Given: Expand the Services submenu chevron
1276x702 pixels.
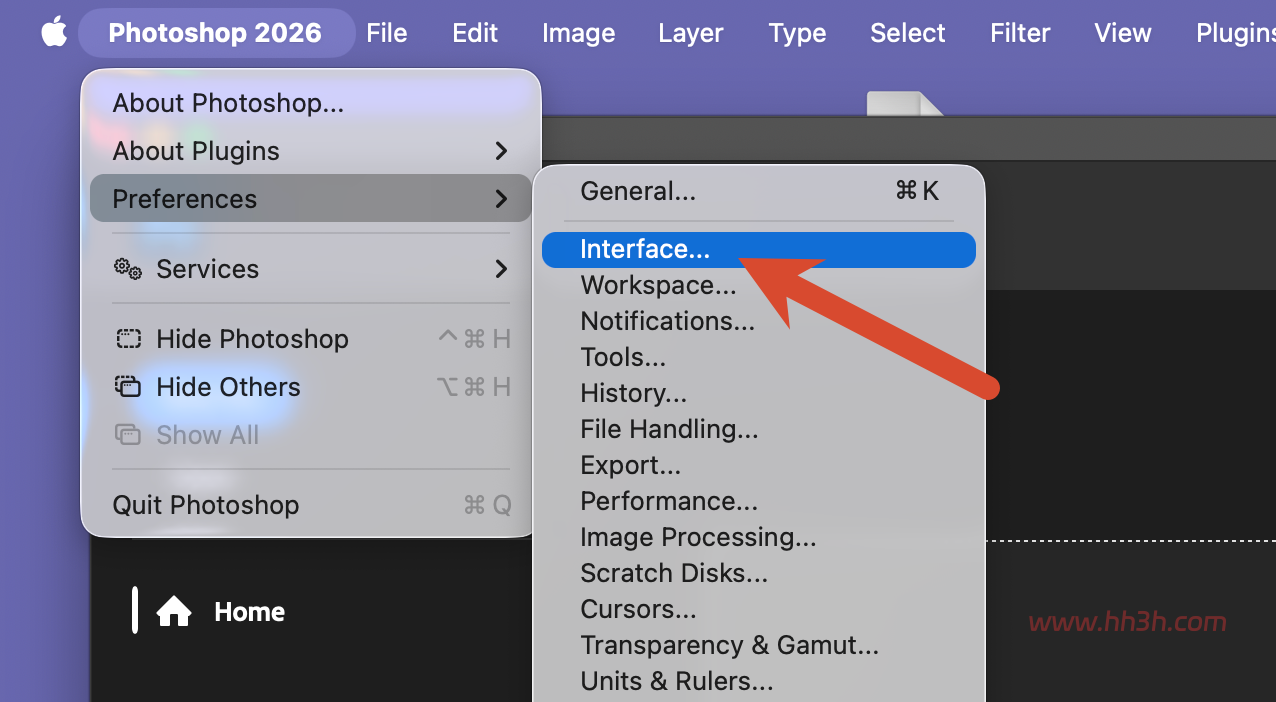Looking at the screenshot, I should (501, 269).
